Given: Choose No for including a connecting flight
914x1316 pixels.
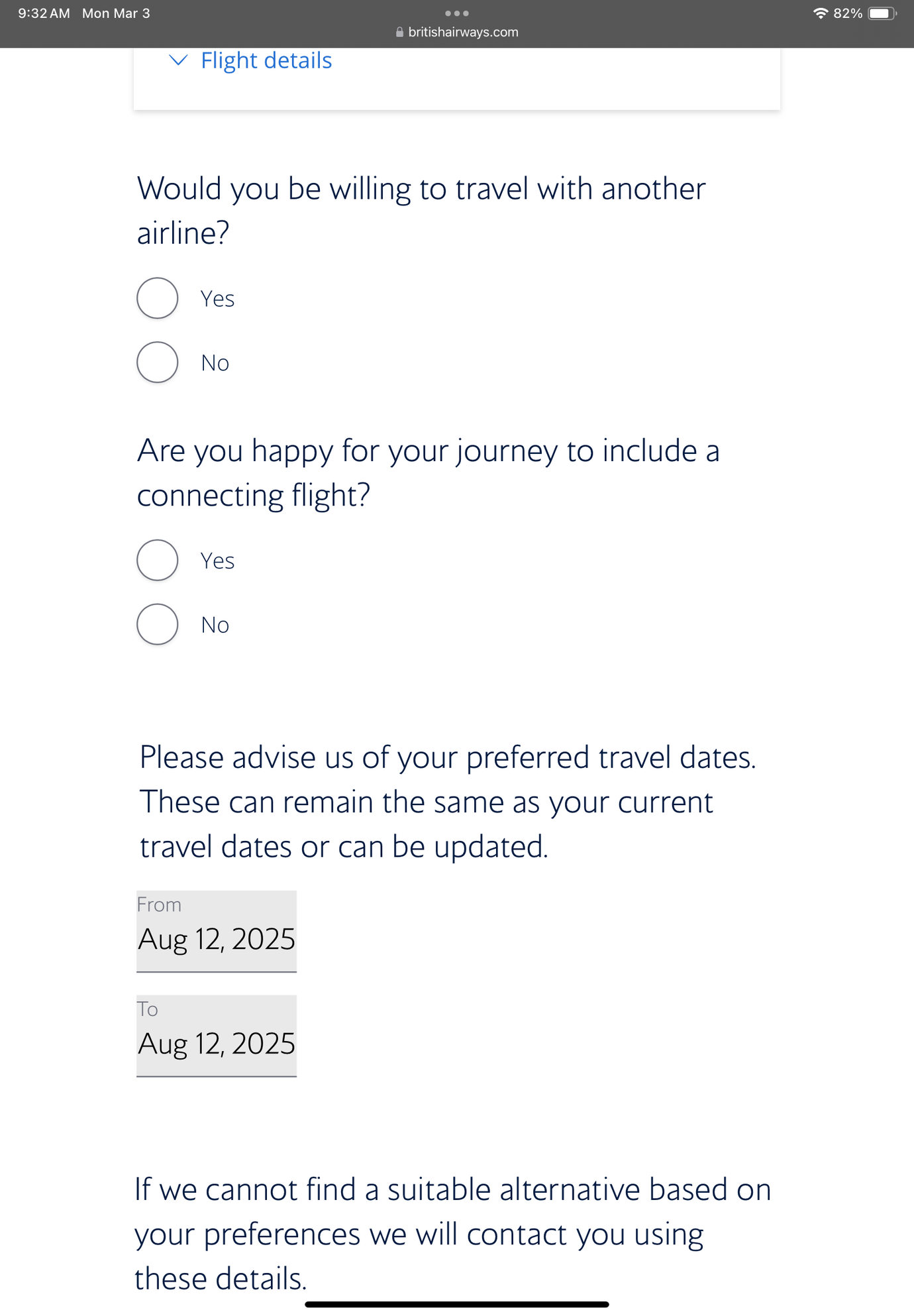Looking at the screenshot, I should click(x=158, y=624).
